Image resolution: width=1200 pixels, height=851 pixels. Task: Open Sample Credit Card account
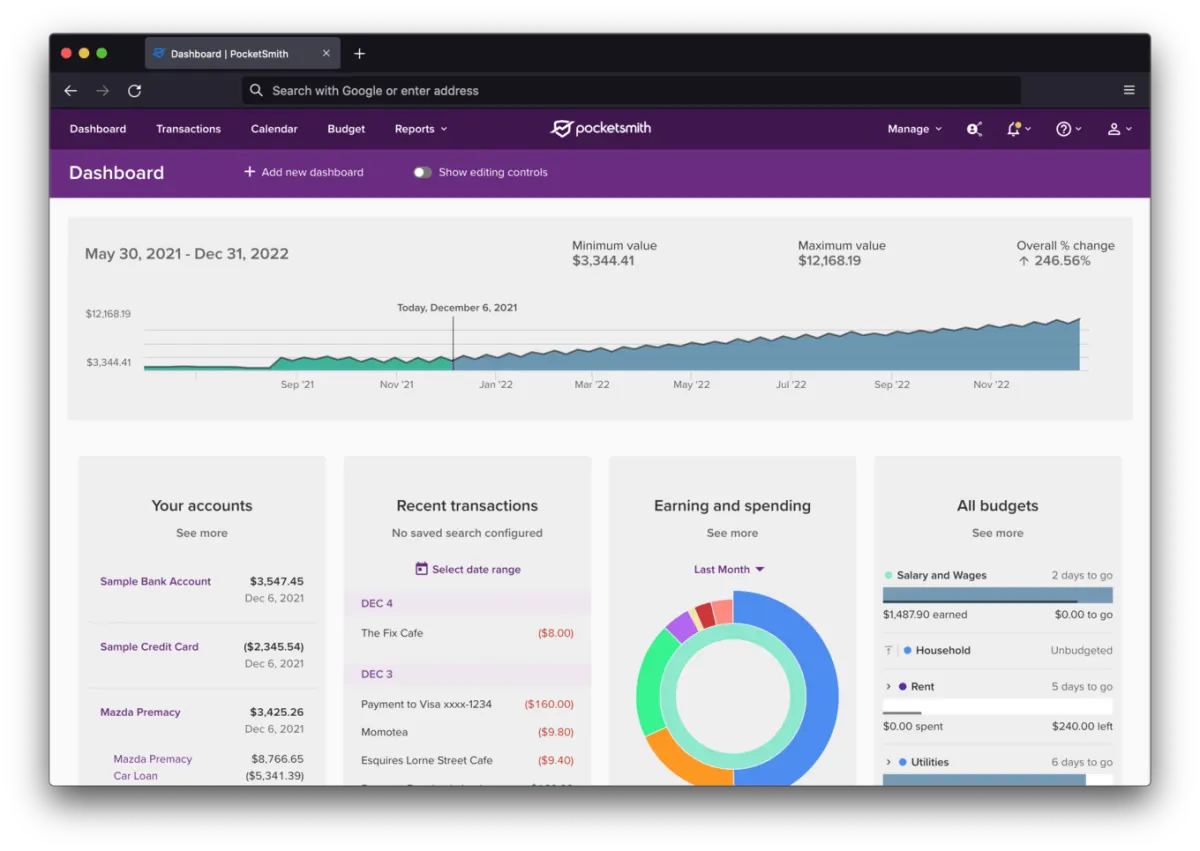[x=149, y=647]
